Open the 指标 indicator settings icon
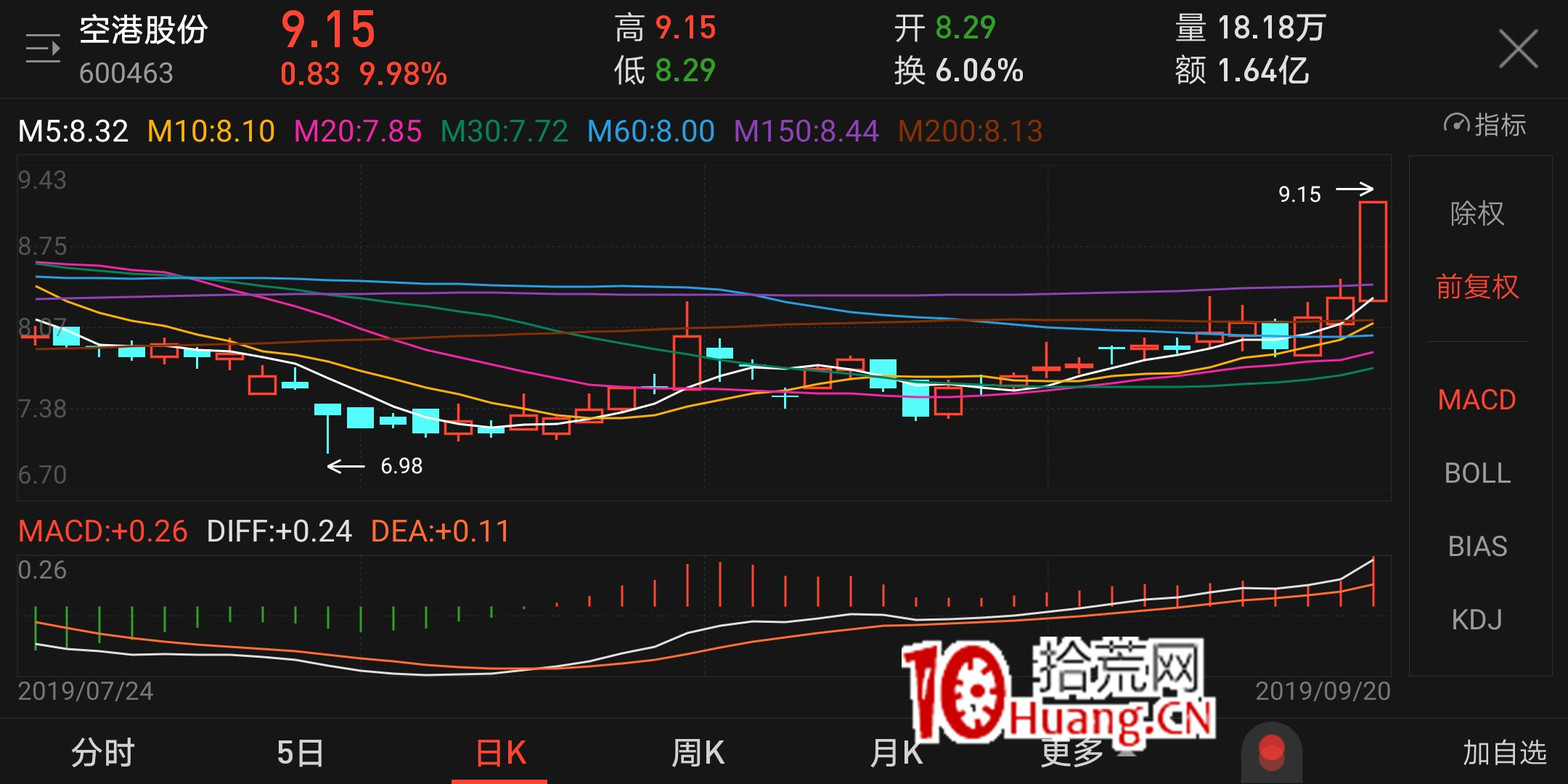Image resolution: width=1568 pixels, height=784 pixels. [x=1481, y=125]
